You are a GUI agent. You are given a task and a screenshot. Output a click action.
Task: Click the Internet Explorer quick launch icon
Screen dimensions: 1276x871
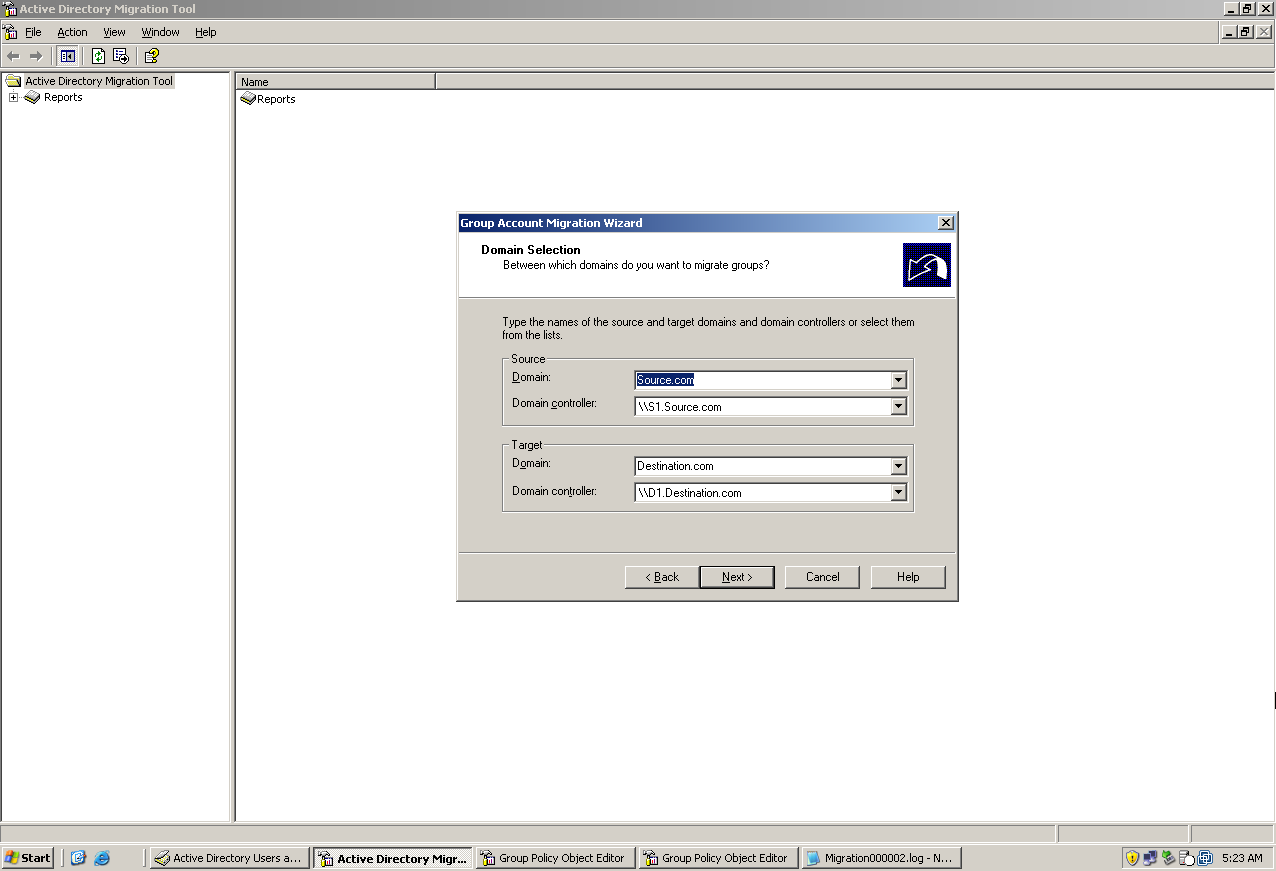102,858
